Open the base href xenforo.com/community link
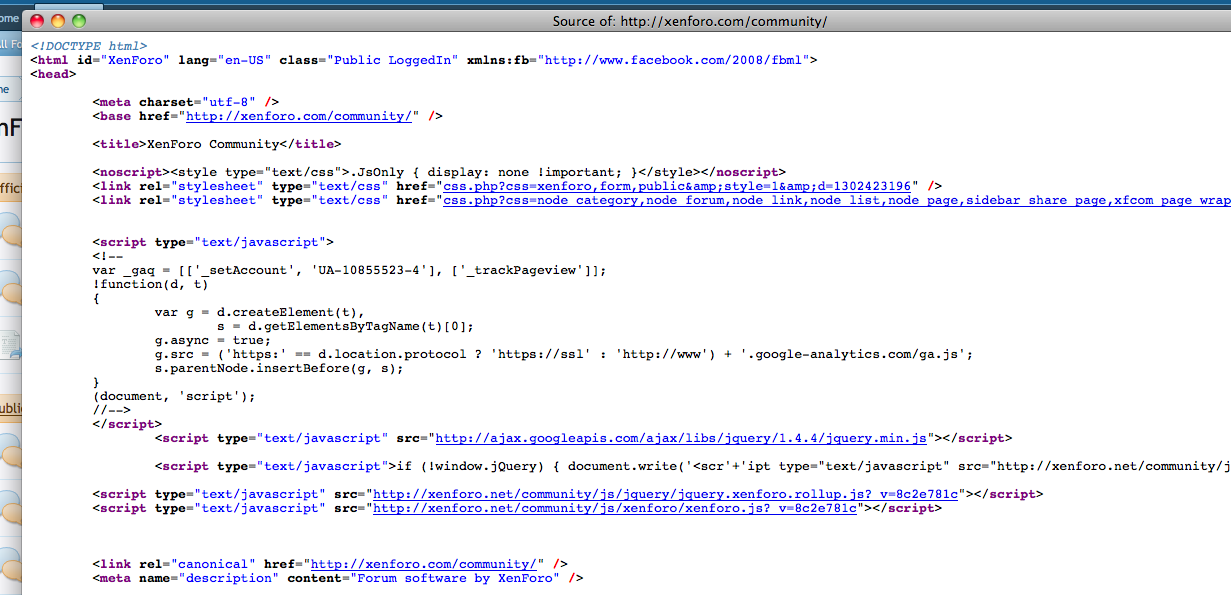 point(299,116)
